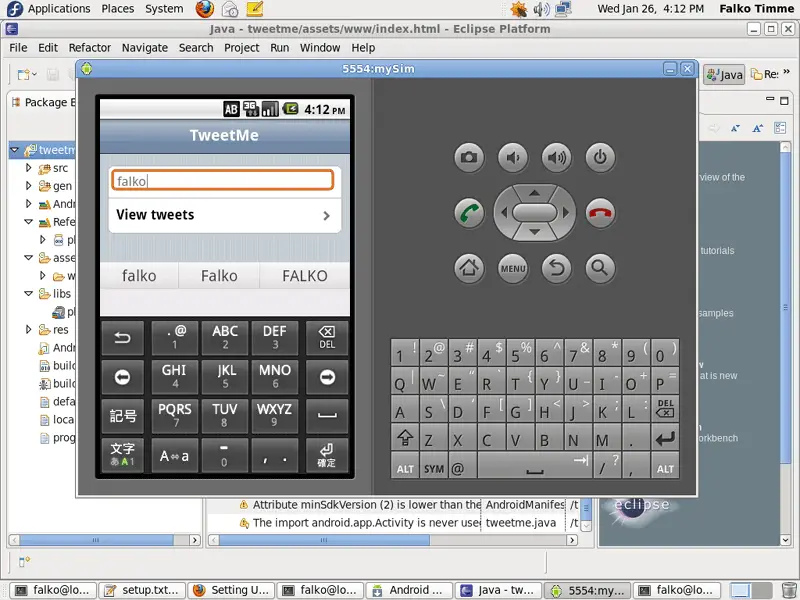
Task: Click the tweetme.java resource cell
Action: pos(523,522)
